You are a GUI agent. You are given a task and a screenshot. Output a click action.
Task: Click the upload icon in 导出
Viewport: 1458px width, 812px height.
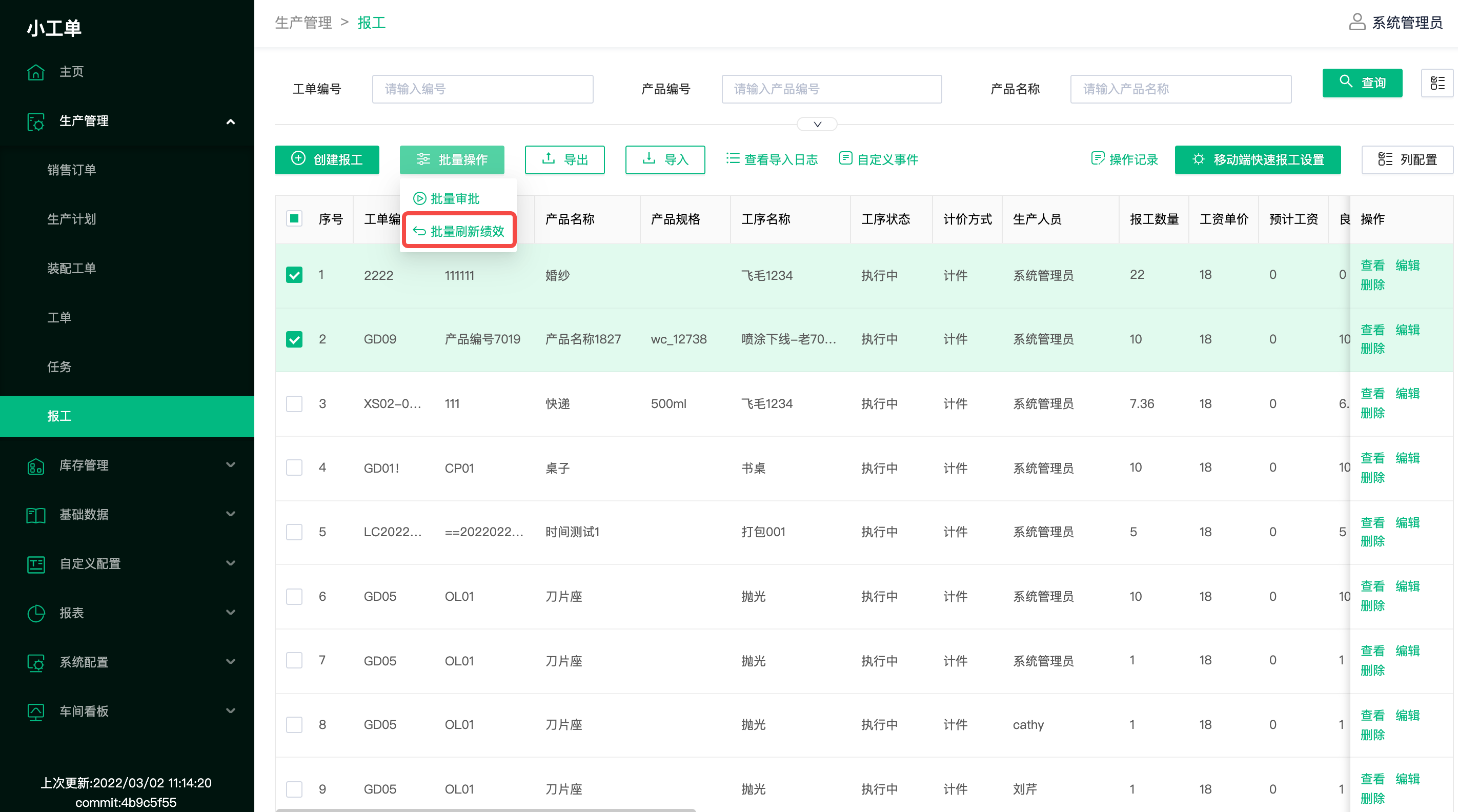[548, 158]
